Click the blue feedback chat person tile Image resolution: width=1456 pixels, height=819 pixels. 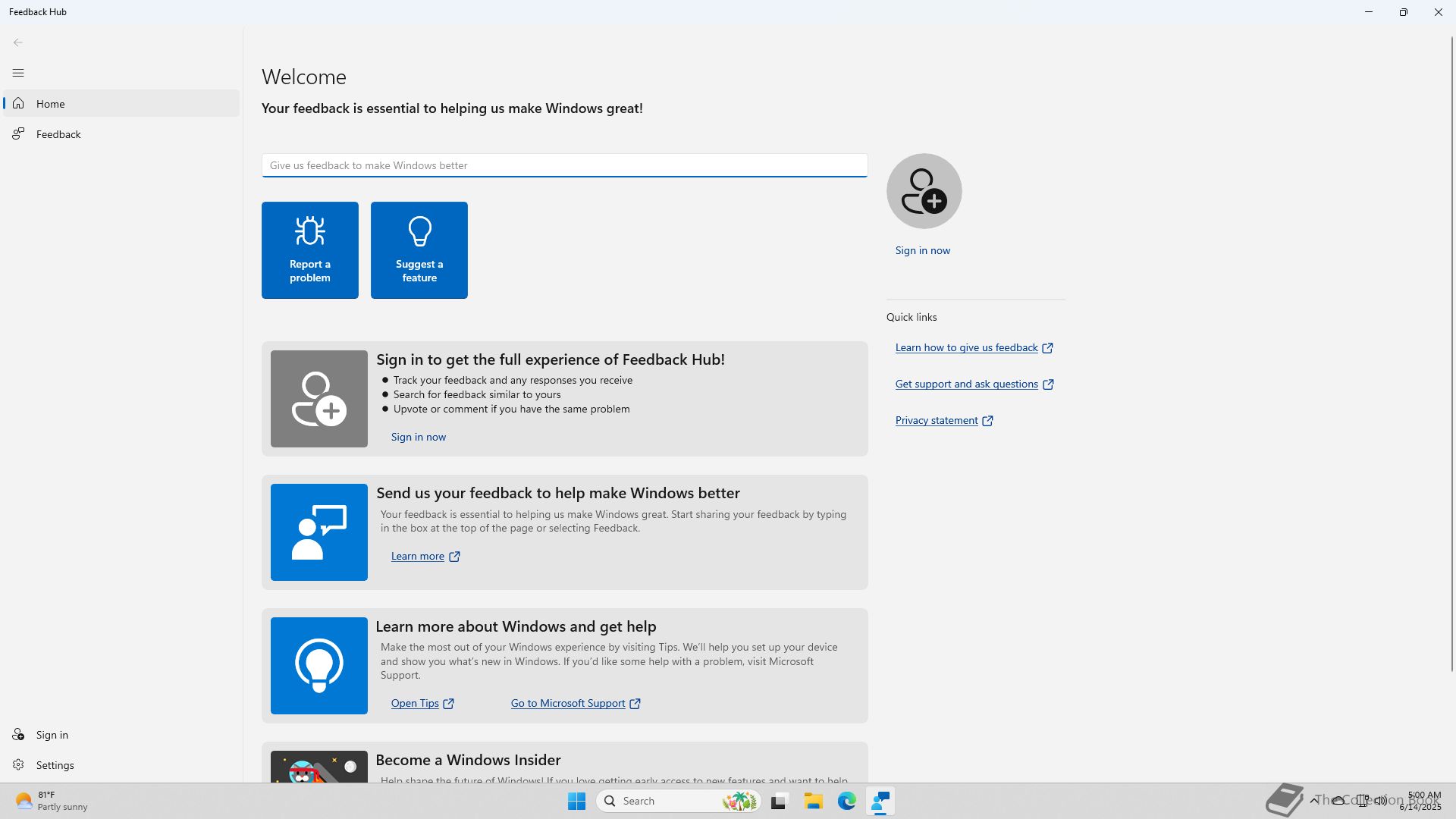318,532
